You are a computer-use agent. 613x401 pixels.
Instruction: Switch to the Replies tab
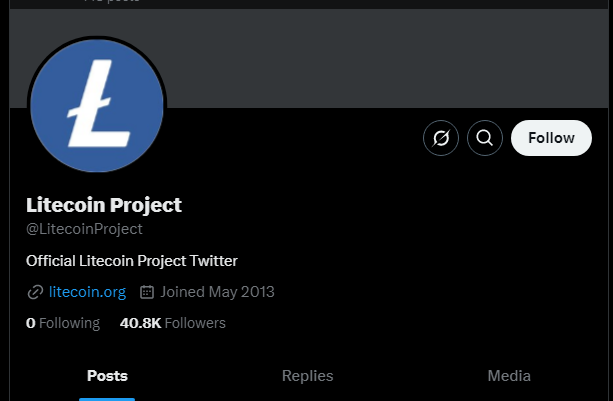coord(307,376)
